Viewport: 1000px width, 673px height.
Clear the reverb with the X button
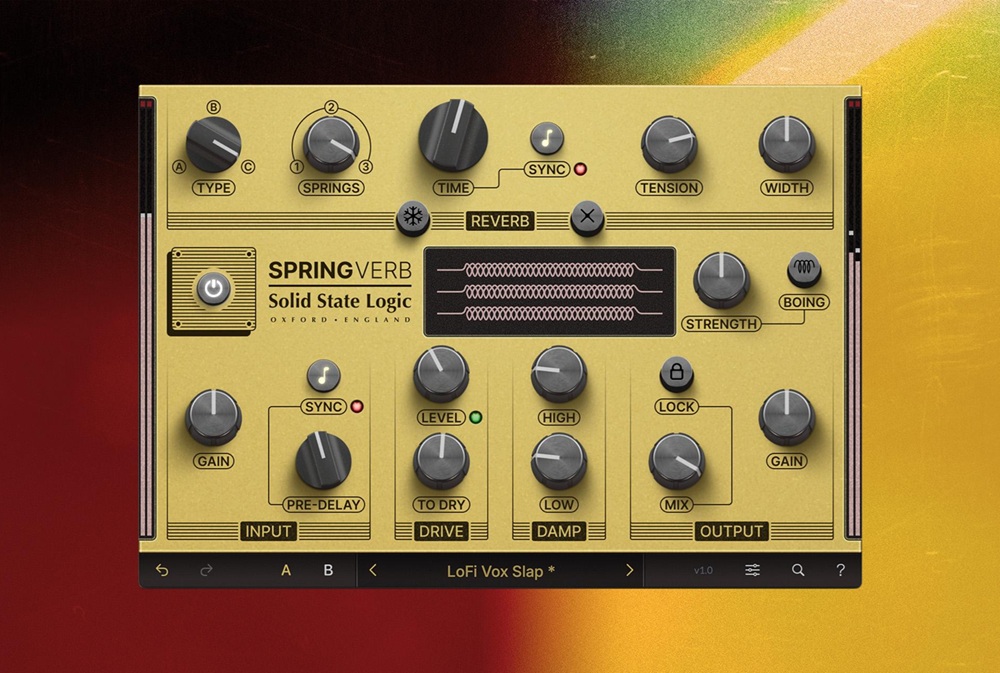click(x=587, y=216)
